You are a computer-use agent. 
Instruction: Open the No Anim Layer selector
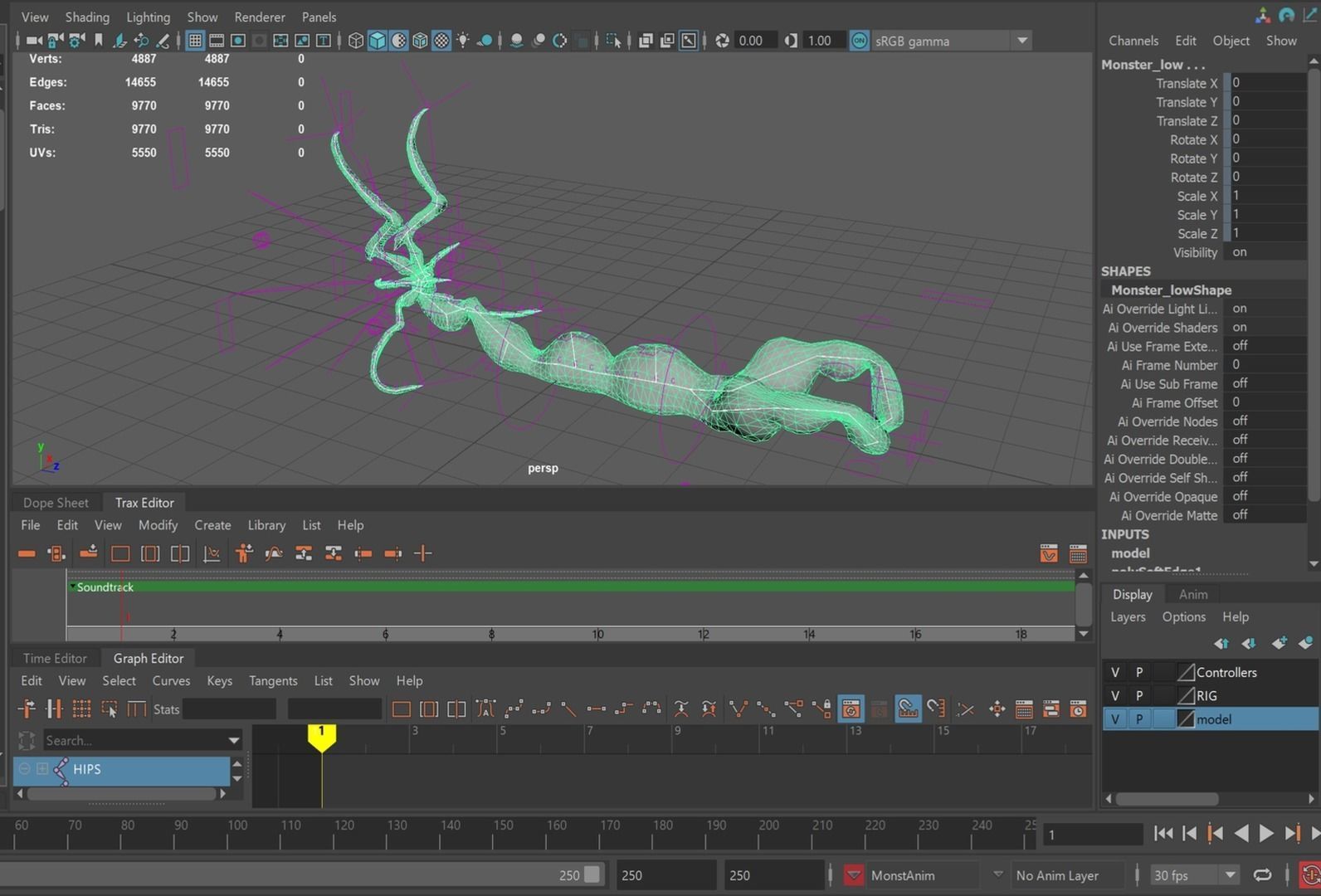click(1057, 875)
